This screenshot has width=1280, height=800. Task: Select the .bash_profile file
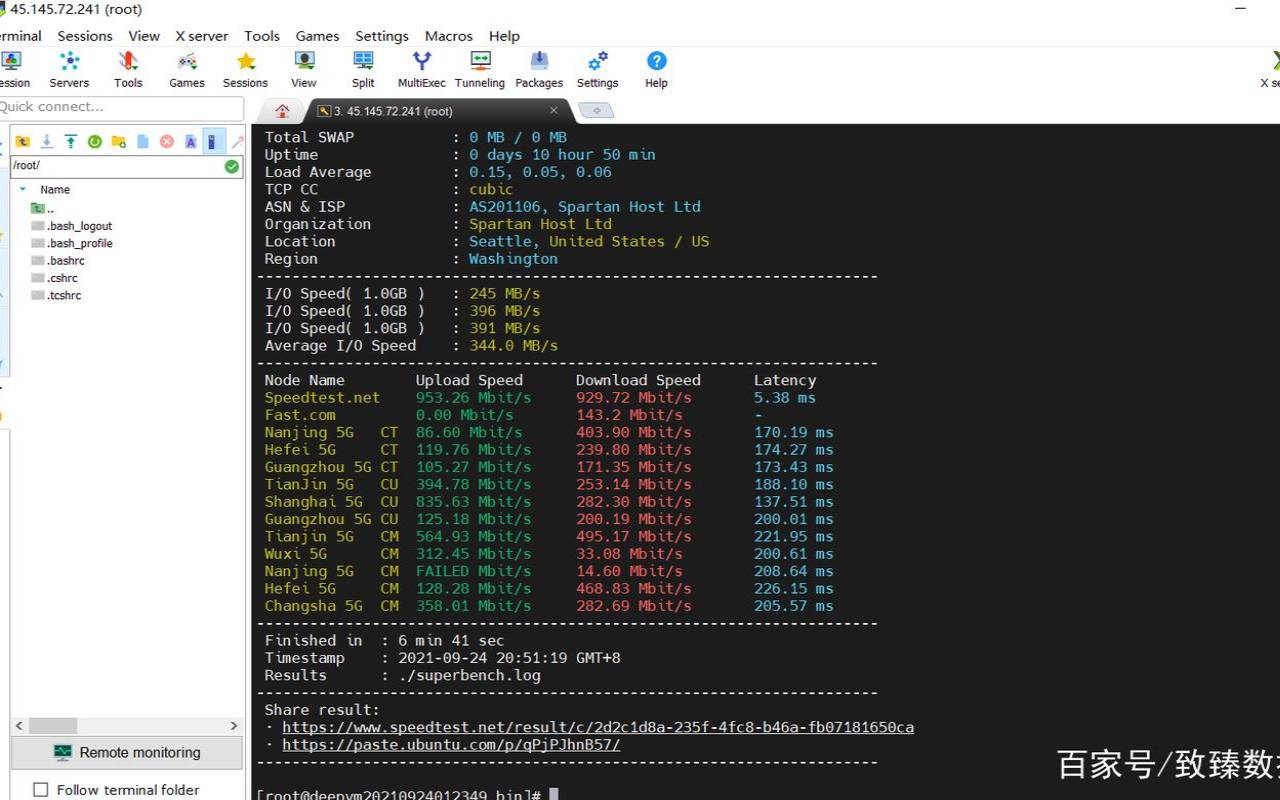click(72, 243)
